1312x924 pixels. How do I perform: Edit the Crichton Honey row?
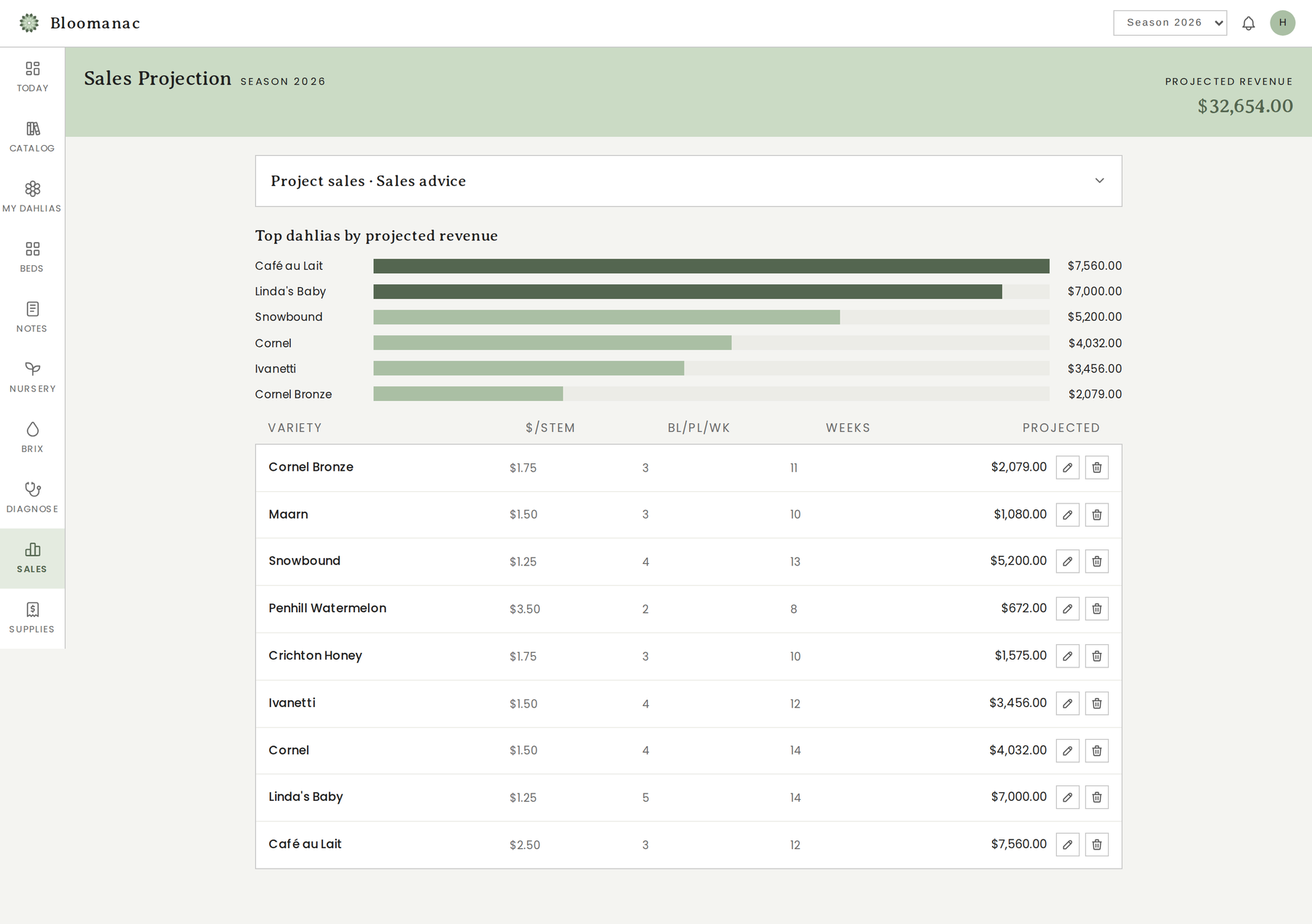click(1068, 656)
